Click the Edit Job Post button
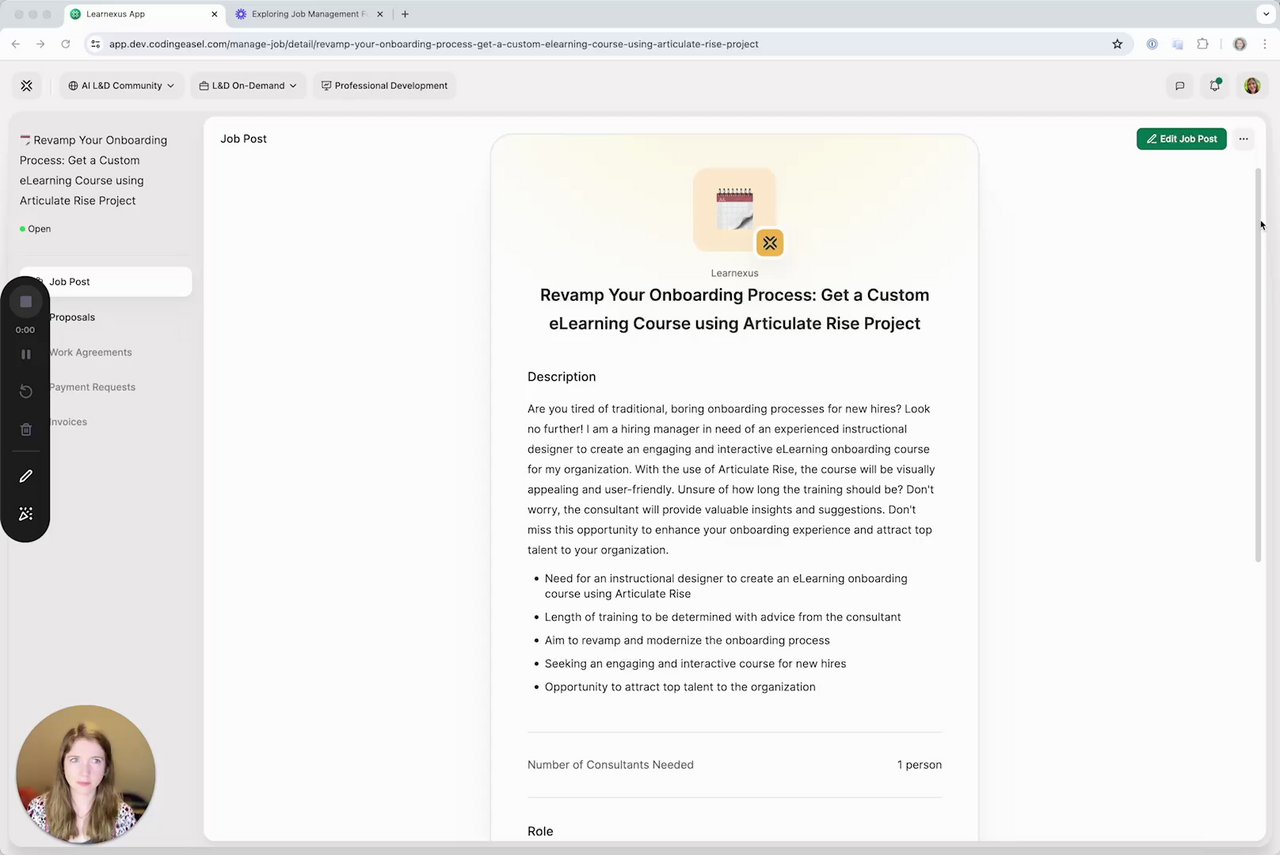Image resolution: width=1280 pixels, height=855 pixels. point(1181,139)
